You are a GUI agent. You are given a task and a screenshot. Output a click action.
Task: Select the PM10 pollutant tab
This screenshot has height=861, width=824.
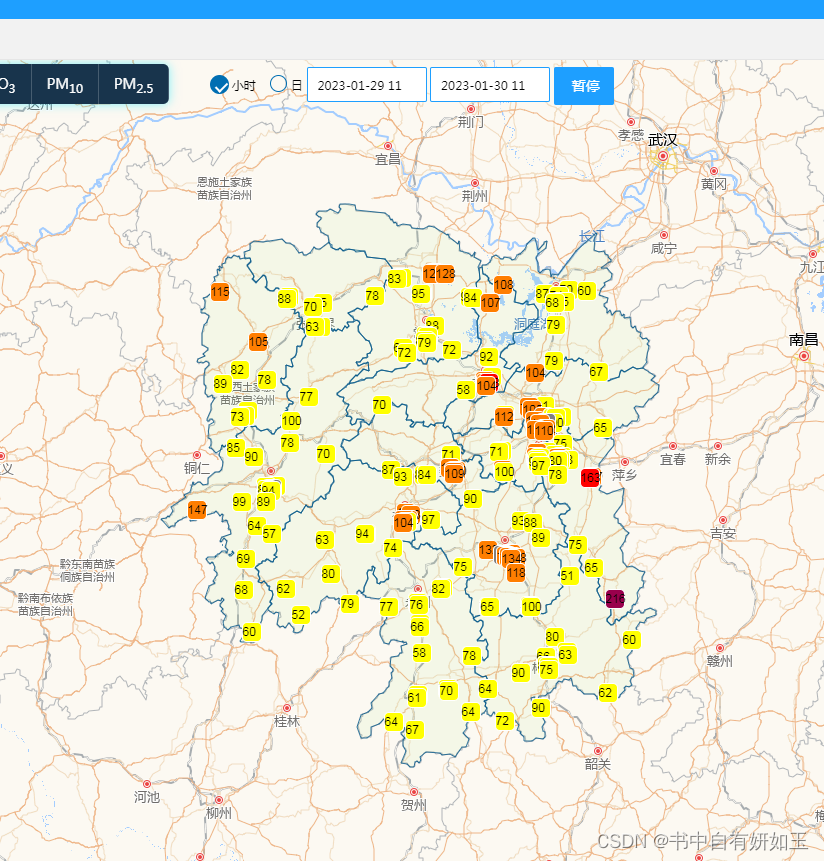coord(65,85)
